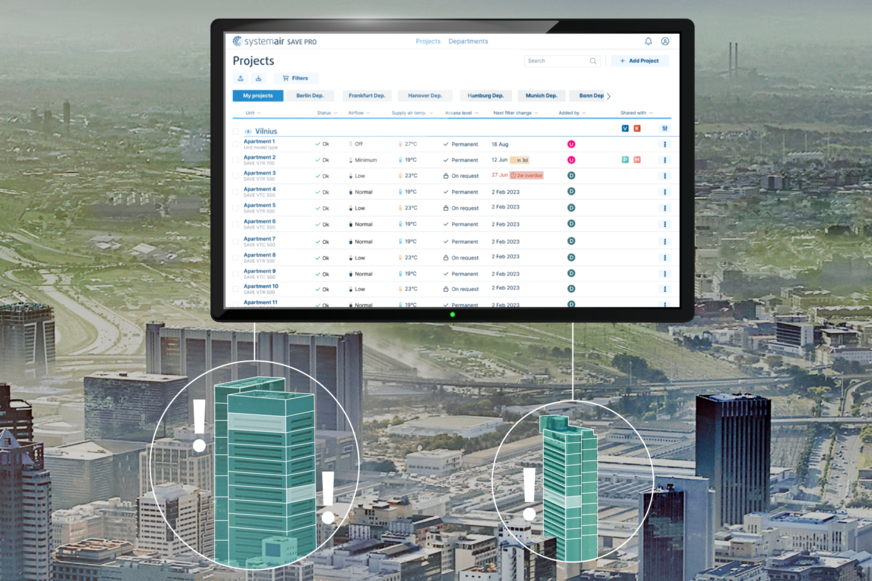This screenshot has width=872, height=581.
Task: Open the Filters panel
Action: point(295,78)
